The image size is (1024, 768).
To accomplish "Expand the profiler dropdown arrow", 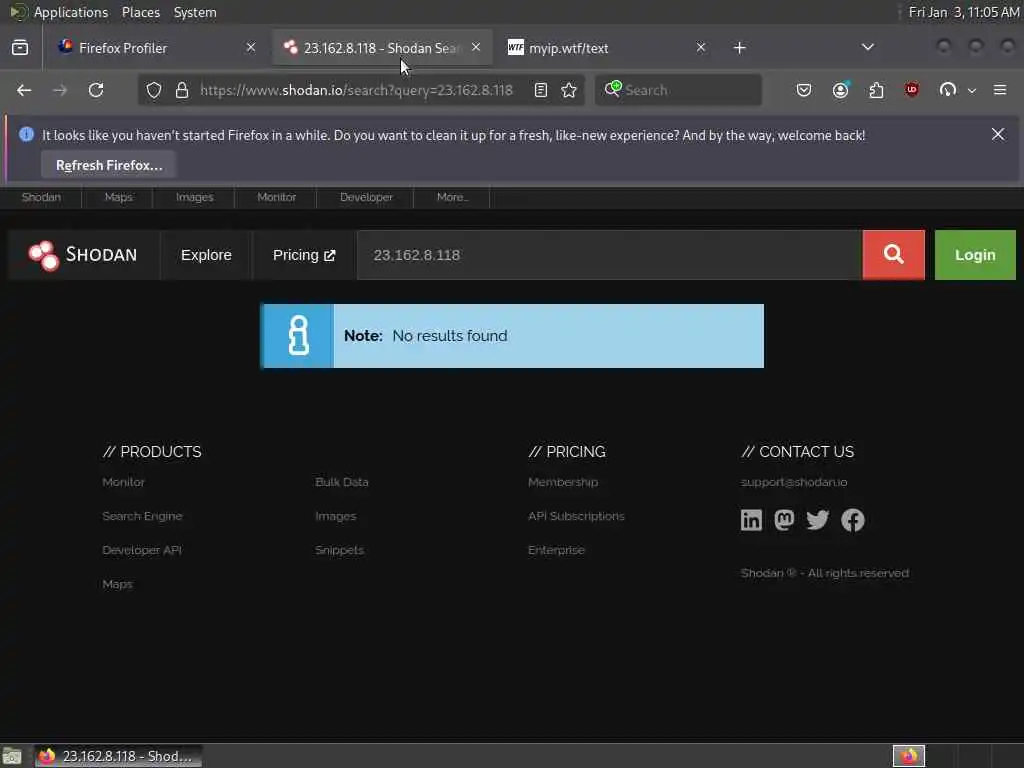I will click(972, 91).
